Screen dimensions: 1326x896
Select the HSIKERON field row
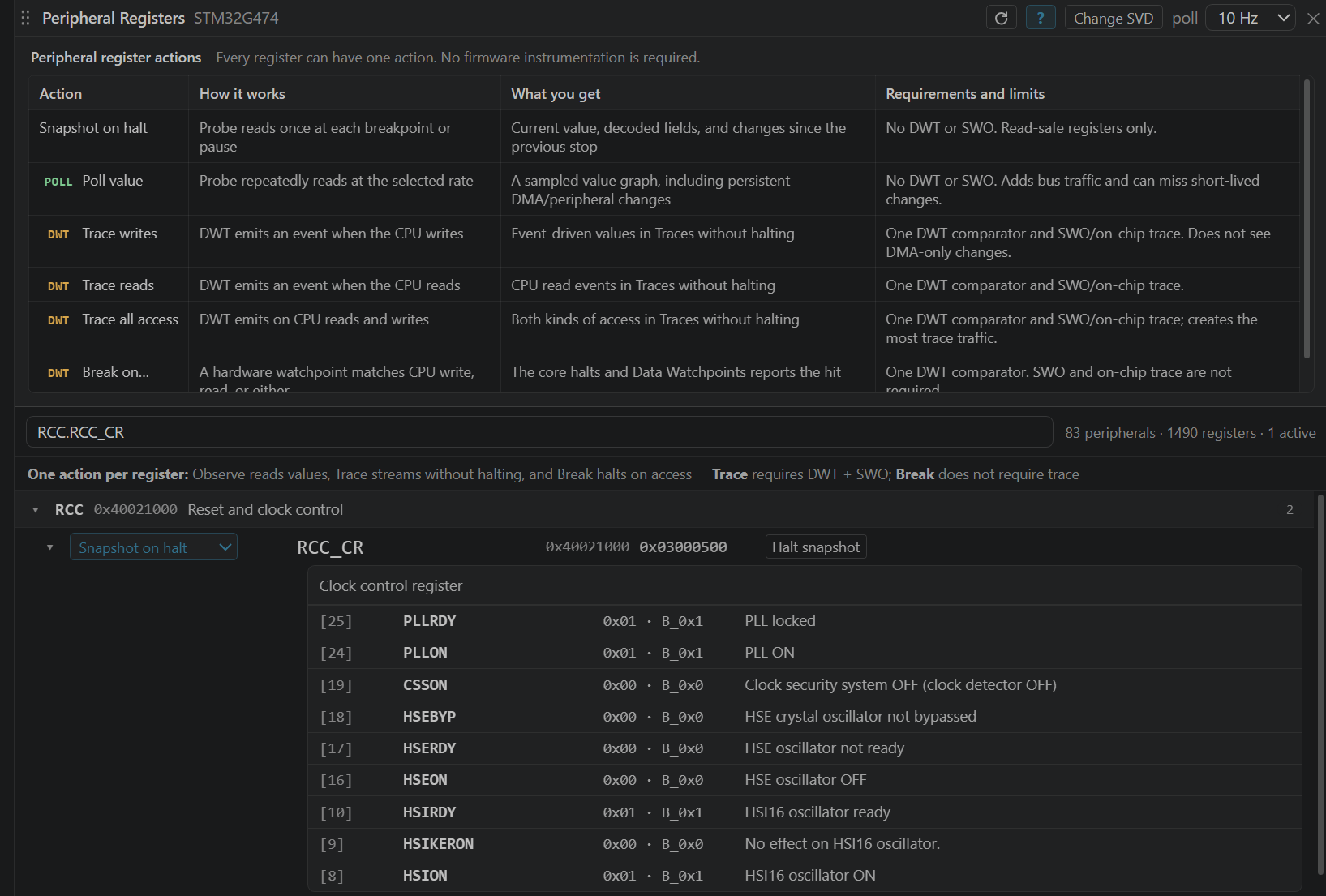point(805,844)
